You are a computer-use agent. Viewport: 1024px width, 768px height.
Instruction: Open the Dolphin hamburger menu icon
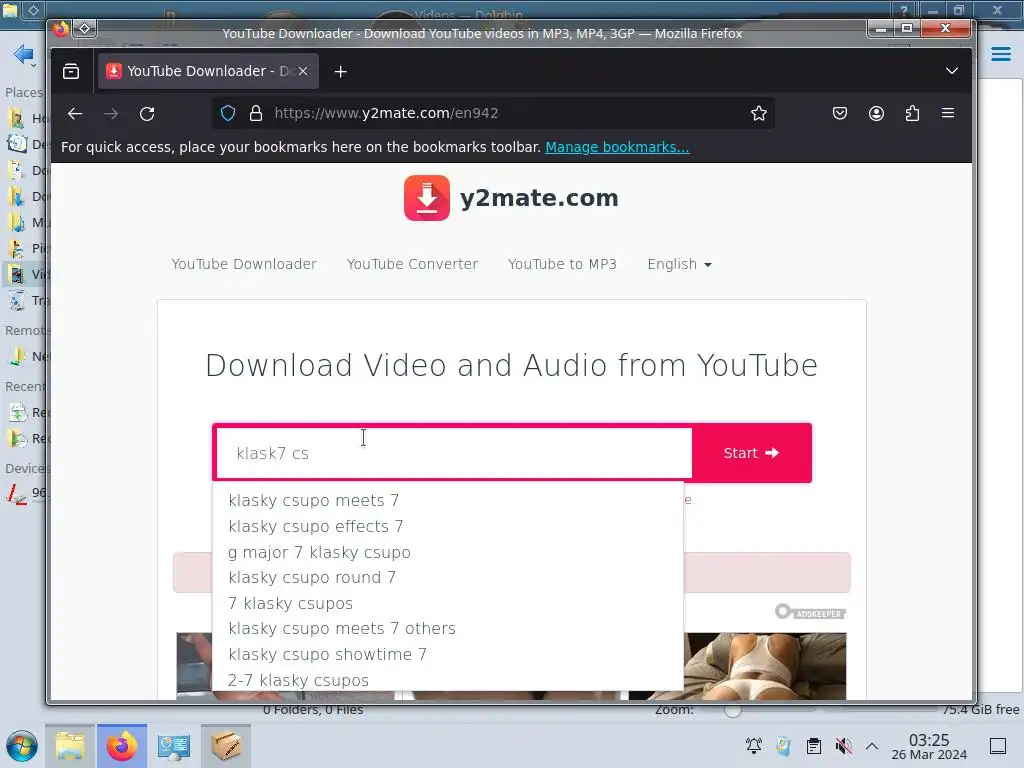pos(1000,54)
